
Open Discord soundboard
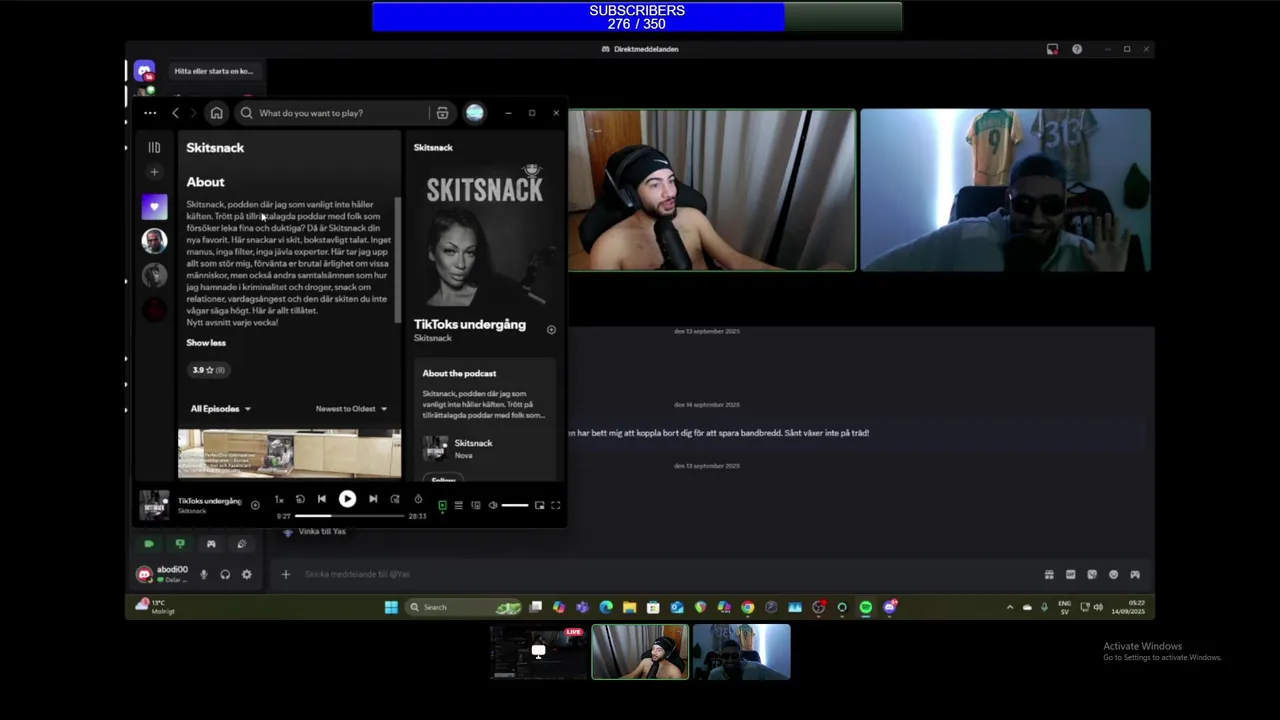point(241,544)
